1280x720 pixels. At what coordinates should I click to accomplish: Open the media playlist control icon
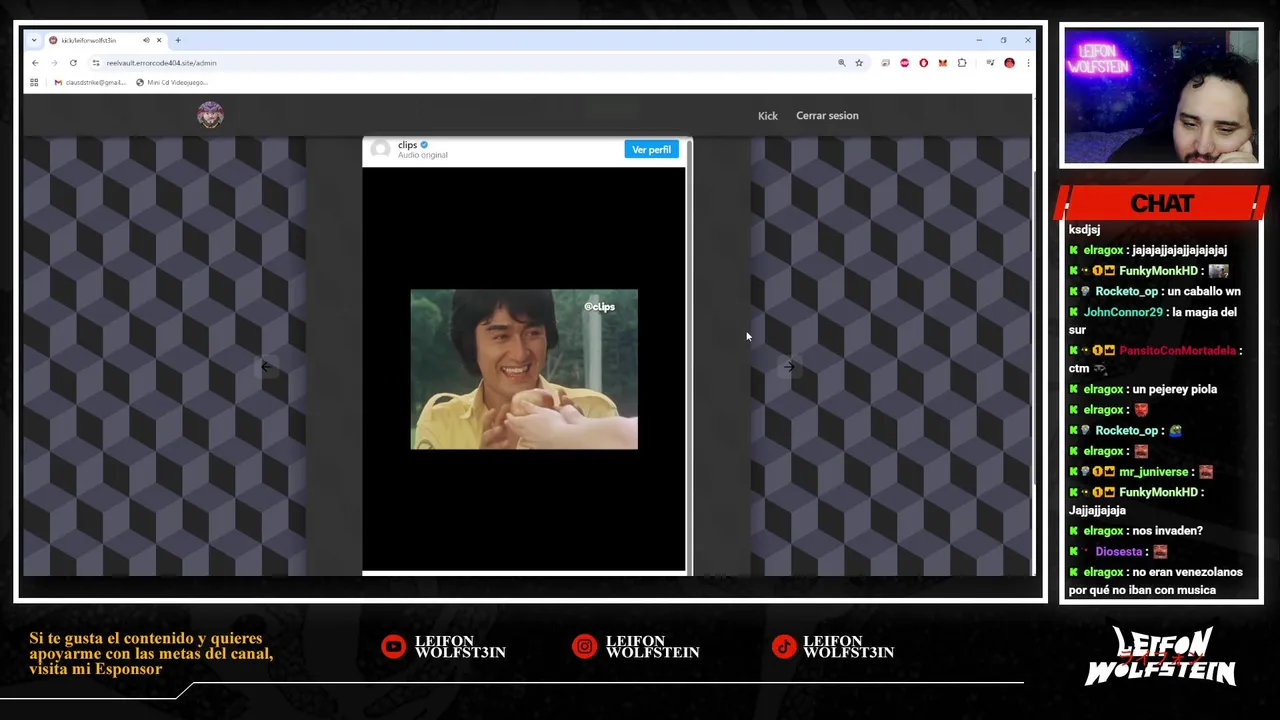coord(990,63)
